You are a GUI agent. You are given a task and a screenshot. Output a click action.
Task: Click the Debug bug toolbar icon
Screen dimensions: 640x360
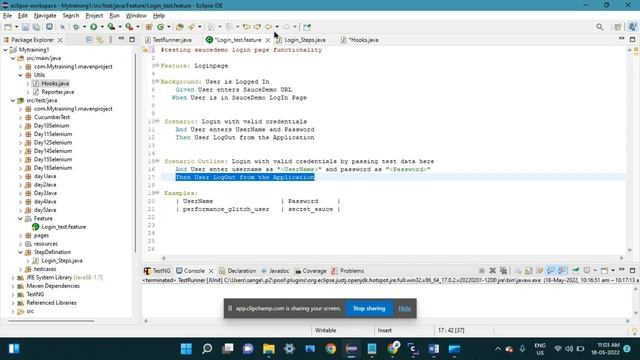point(76,27)
